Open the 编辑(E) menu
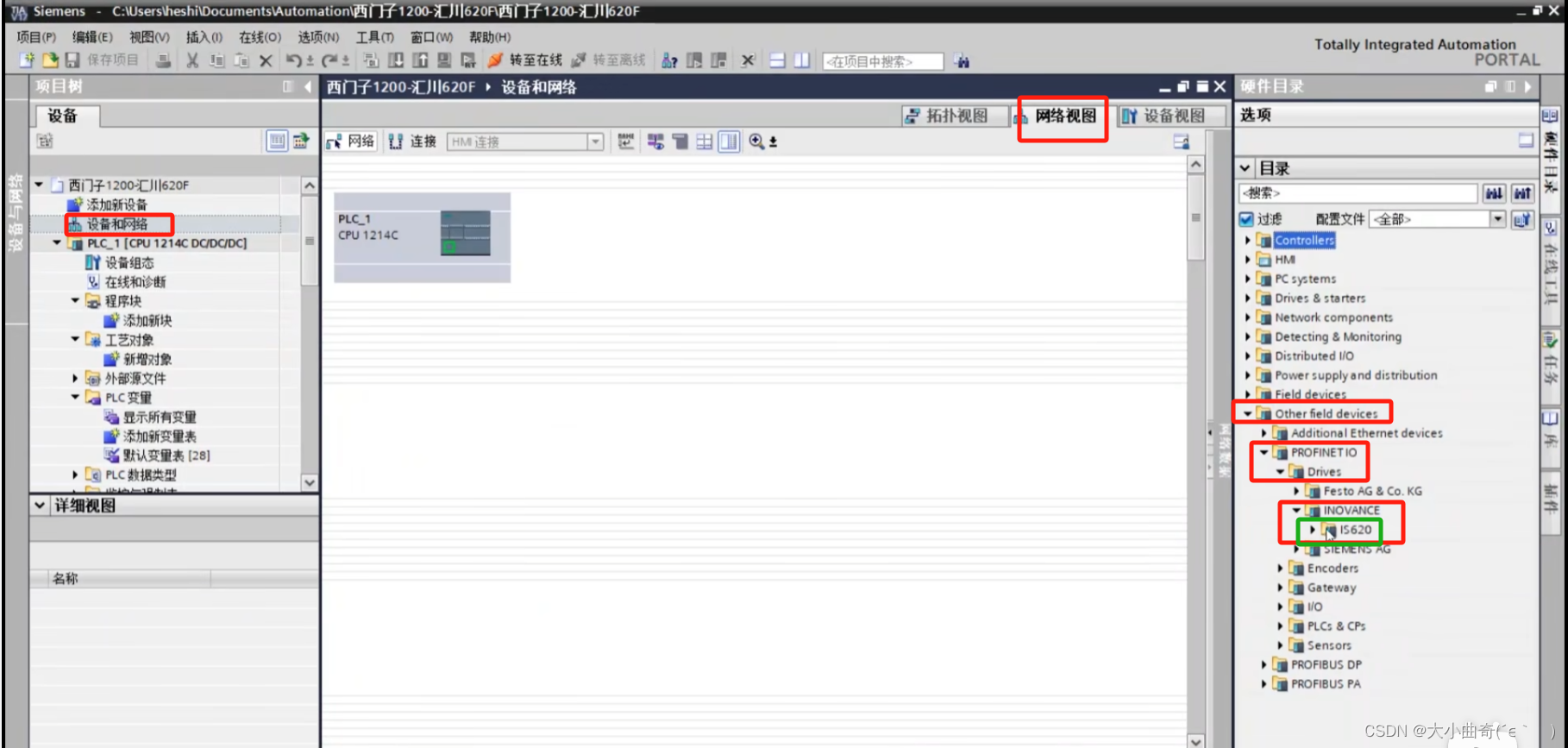Image resolution: width=1568 pixels, height=748 pixels. coord(92,37)
